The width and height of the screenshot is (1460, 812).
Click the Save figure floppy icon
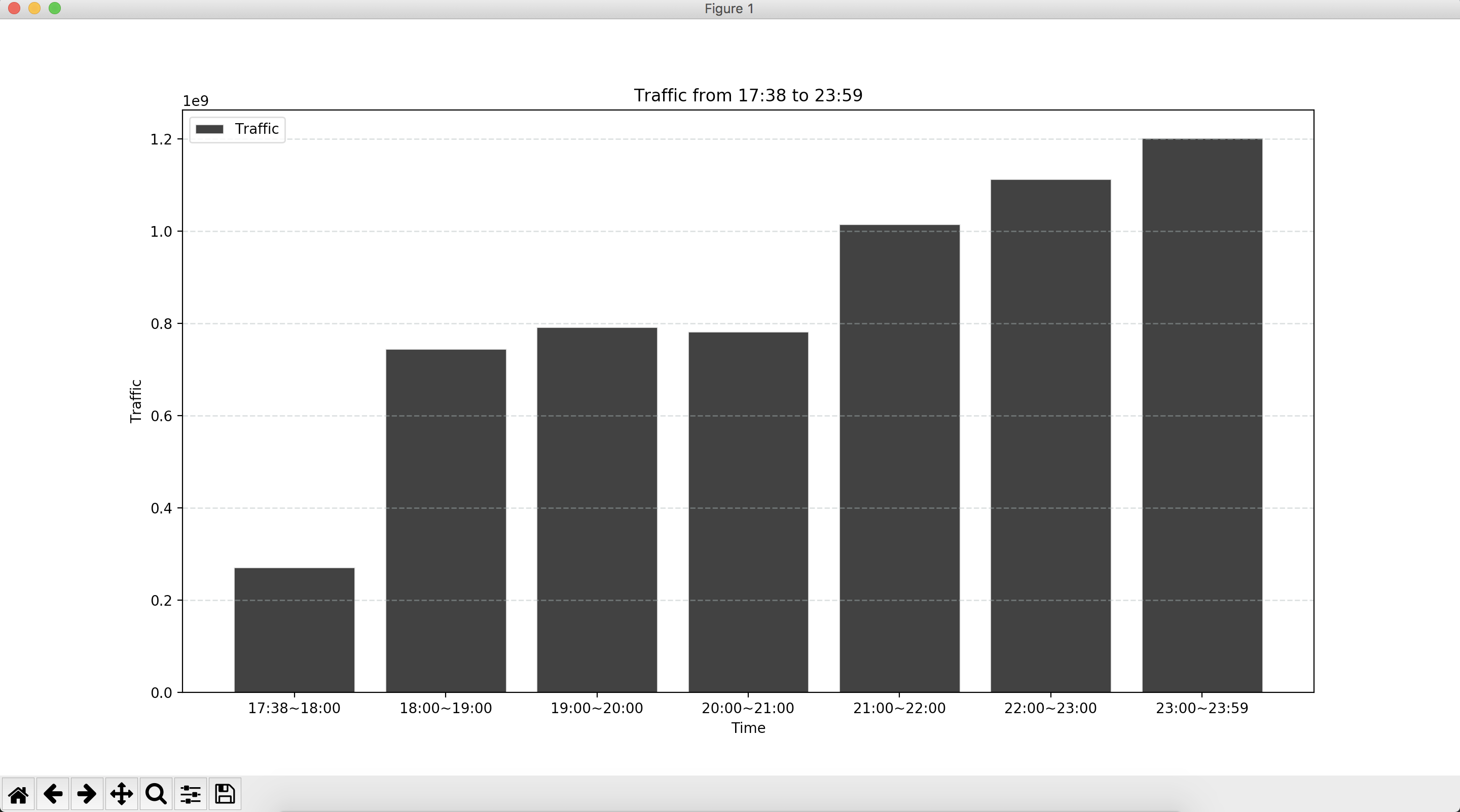coord(225,794)
